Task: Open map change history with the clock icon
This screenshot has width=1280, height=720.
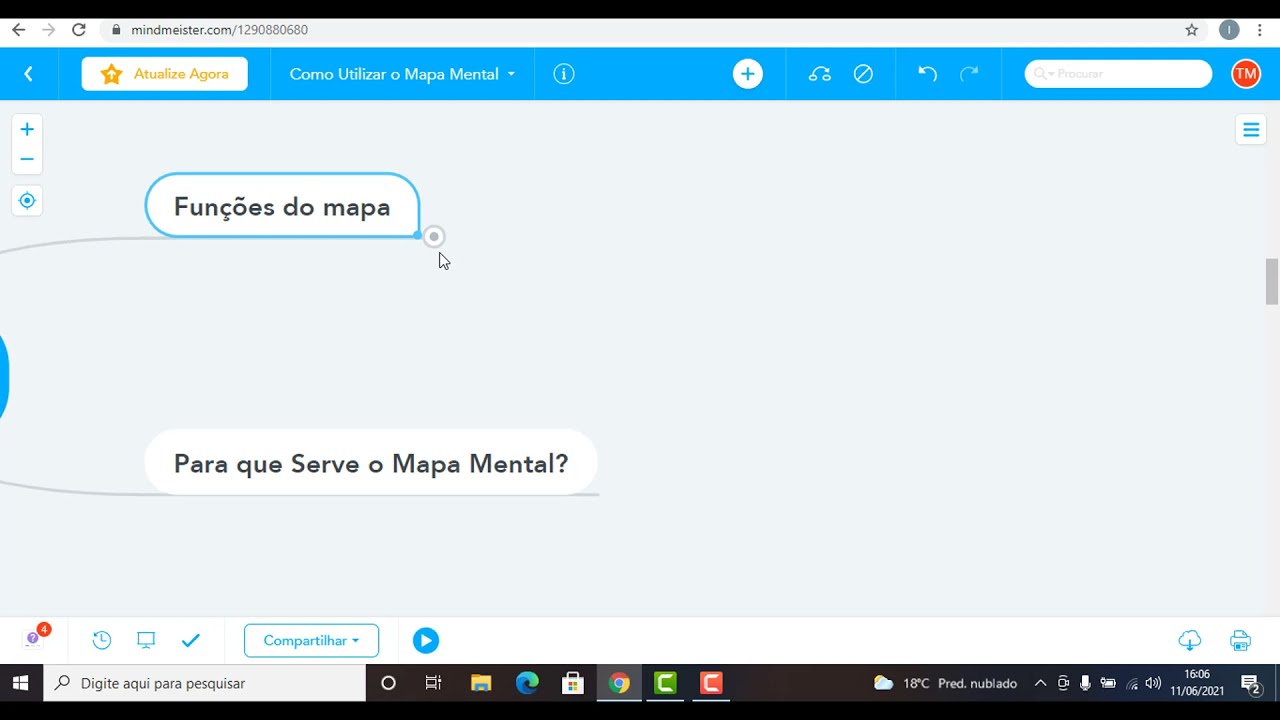Action: [101, 640]
